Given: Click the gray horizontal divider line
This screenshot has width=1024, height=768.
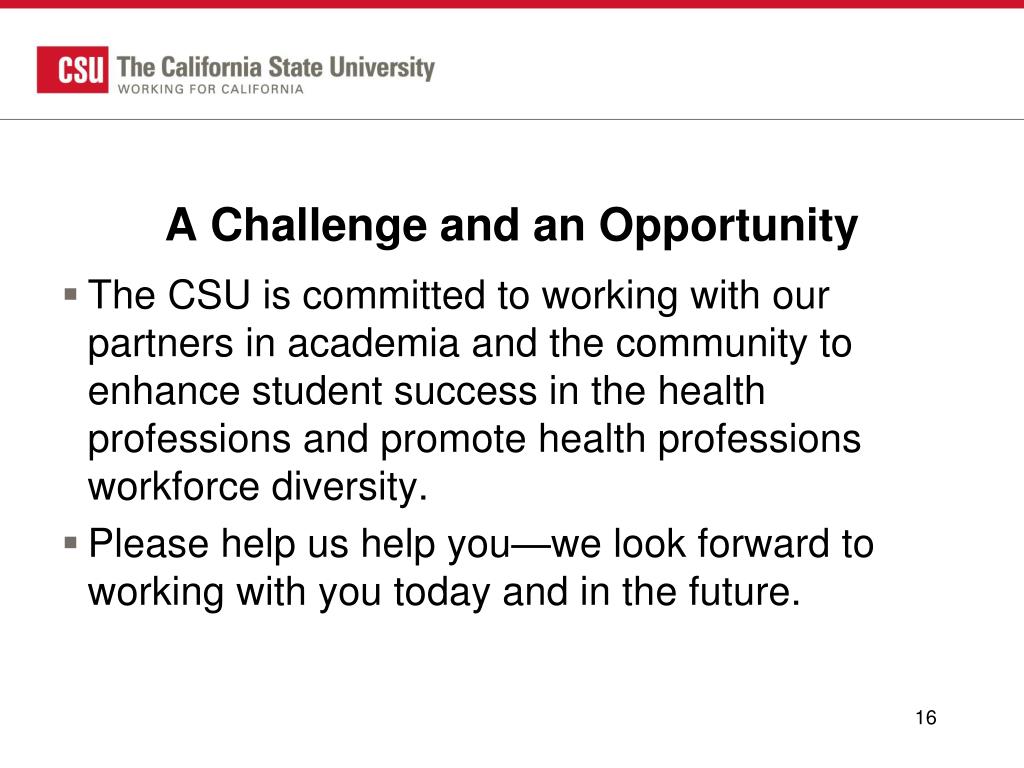Looking at the screenshot, I should [512, 120].
